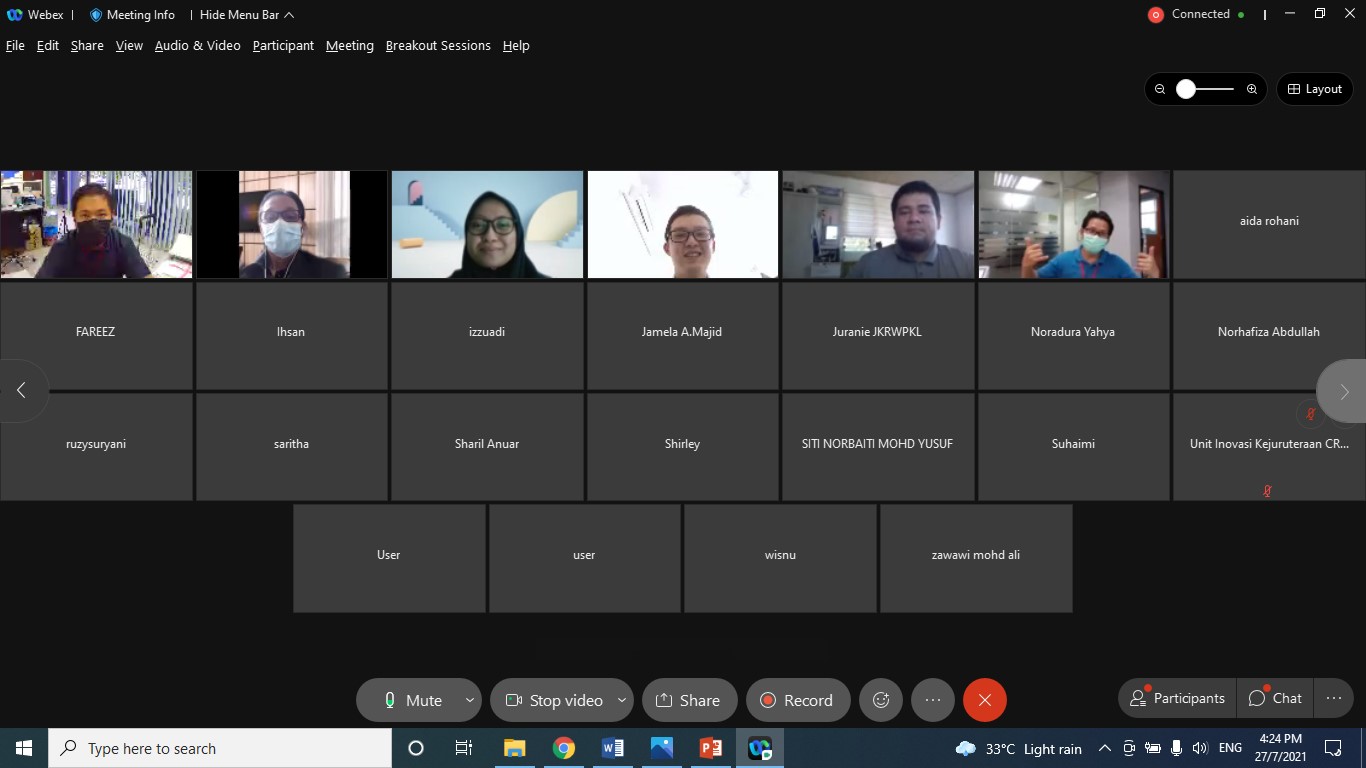Select zawawi mohd ali participant tile
The image size is (1366, 768).
(x=976, y=558)
